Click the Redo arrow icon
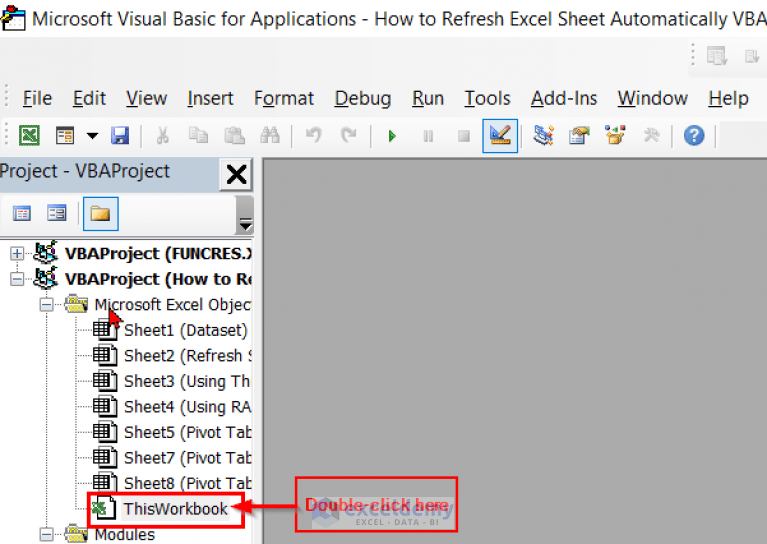 coord(349,136)
